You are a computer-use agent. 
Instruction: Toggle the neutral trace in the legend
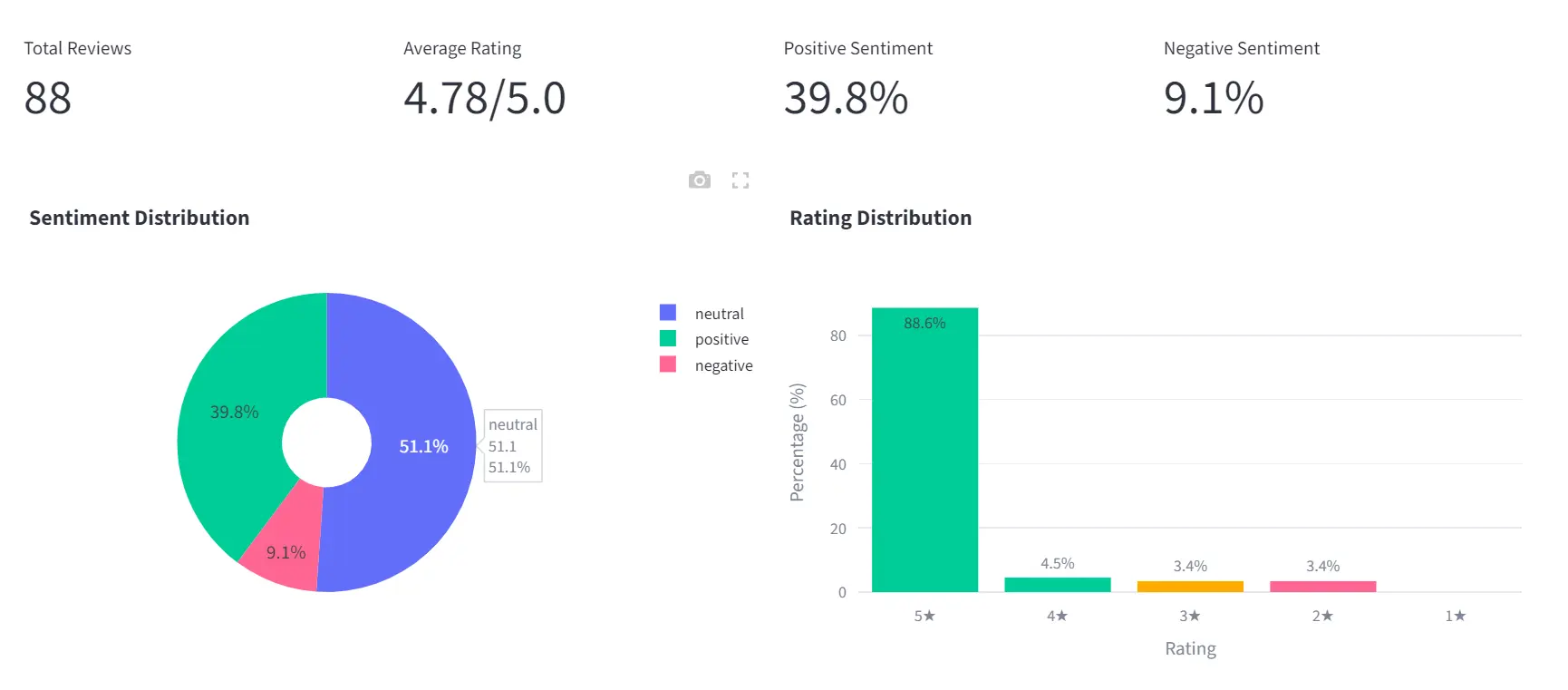coord(719,313)
